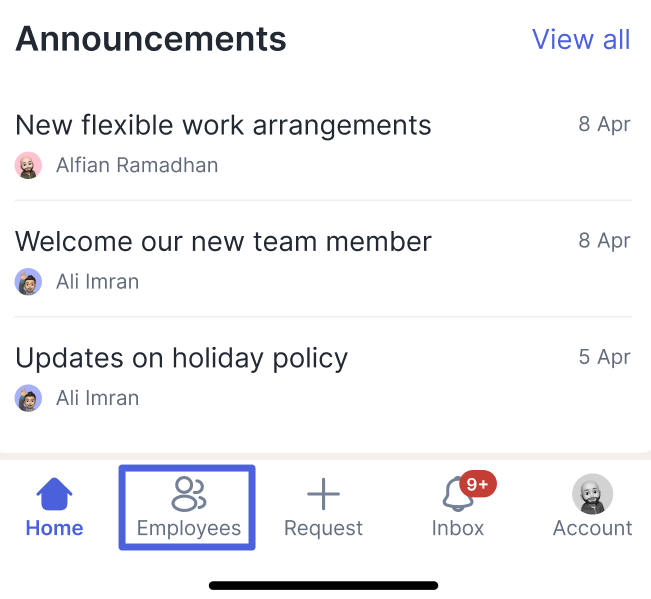
Task: Tap the Account profile avatar
Action: coord(592,494)
